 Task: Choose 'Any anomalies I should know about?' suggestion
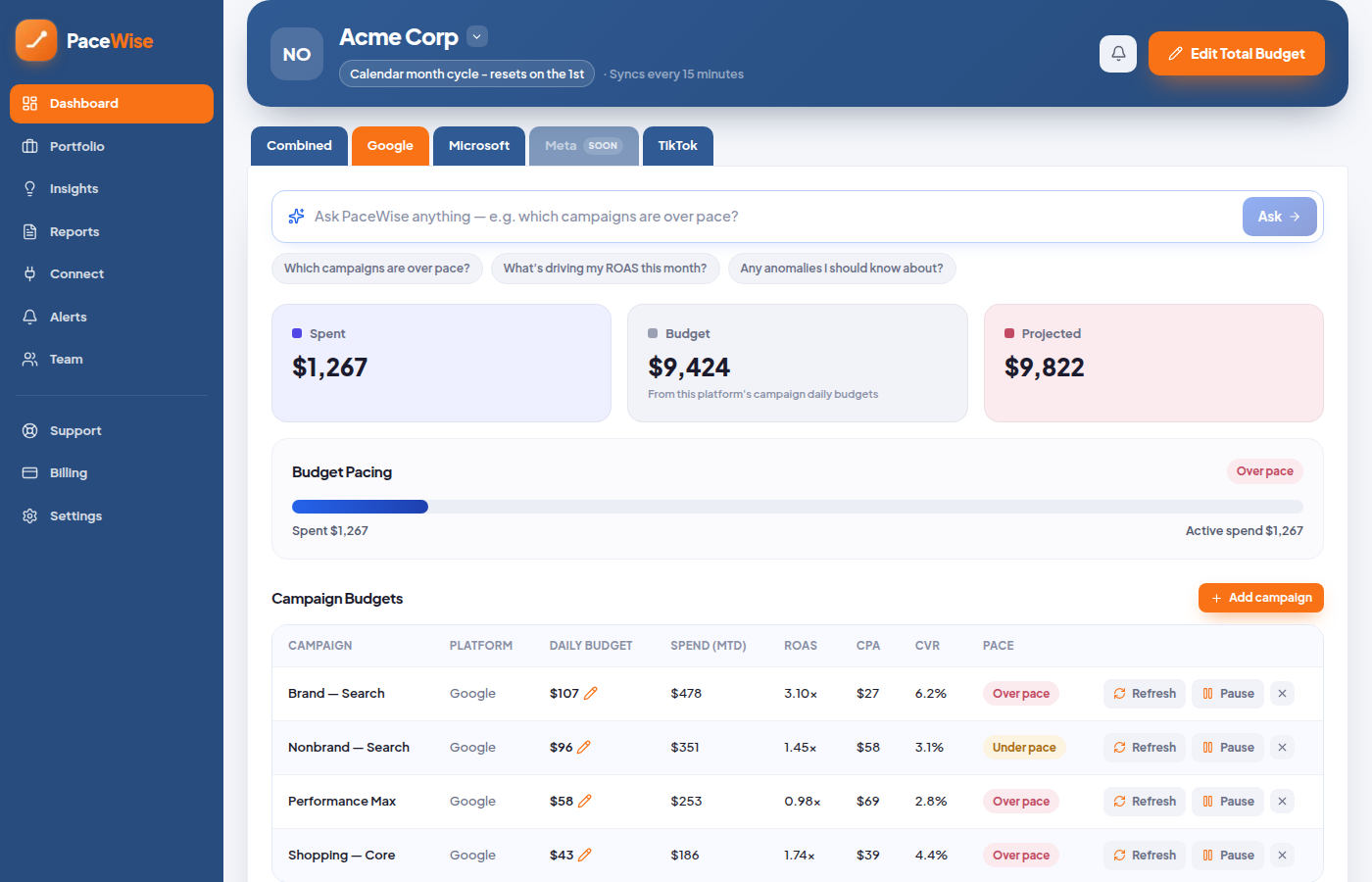point(842,269)
